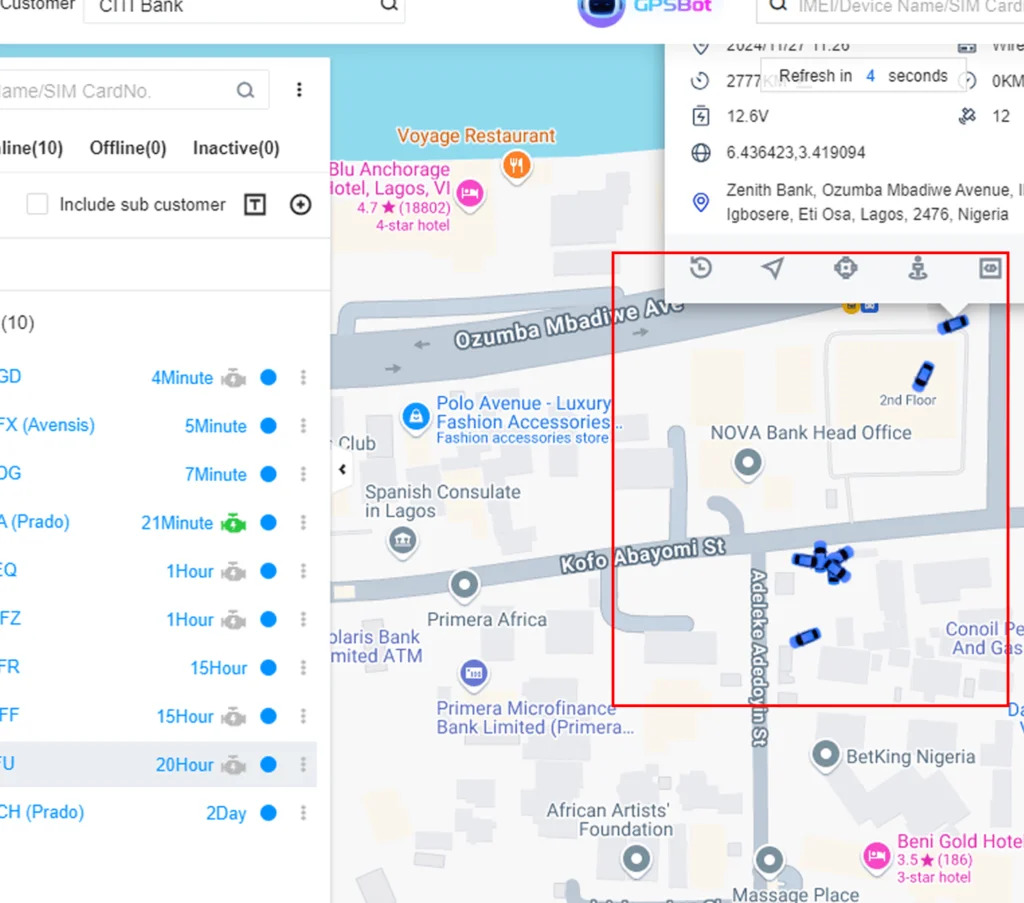Open more options for the 15Hour FF row

[x=303, y=716]
